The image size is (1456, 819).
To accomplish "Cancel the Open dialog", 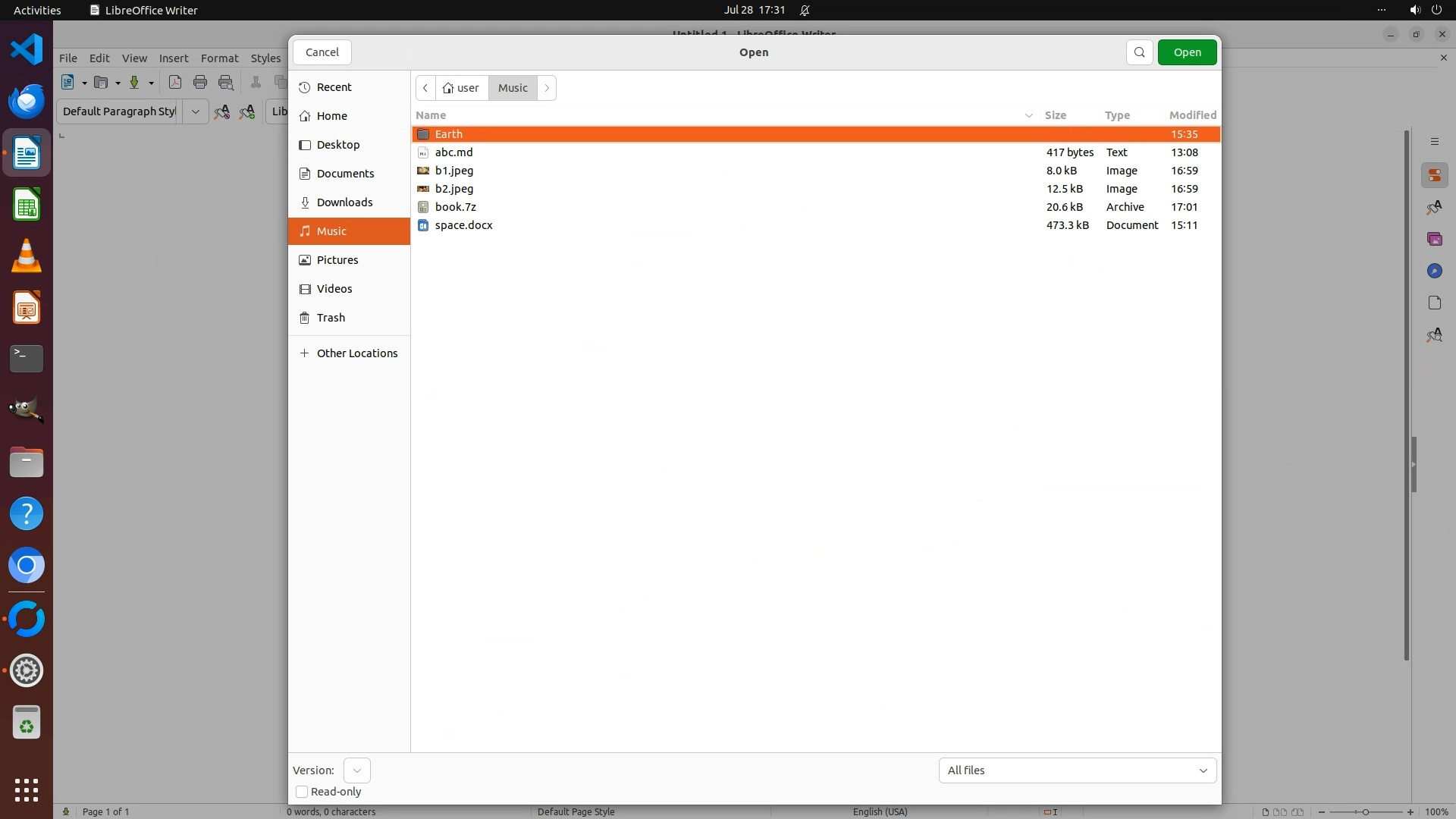I will coord(322,52).
